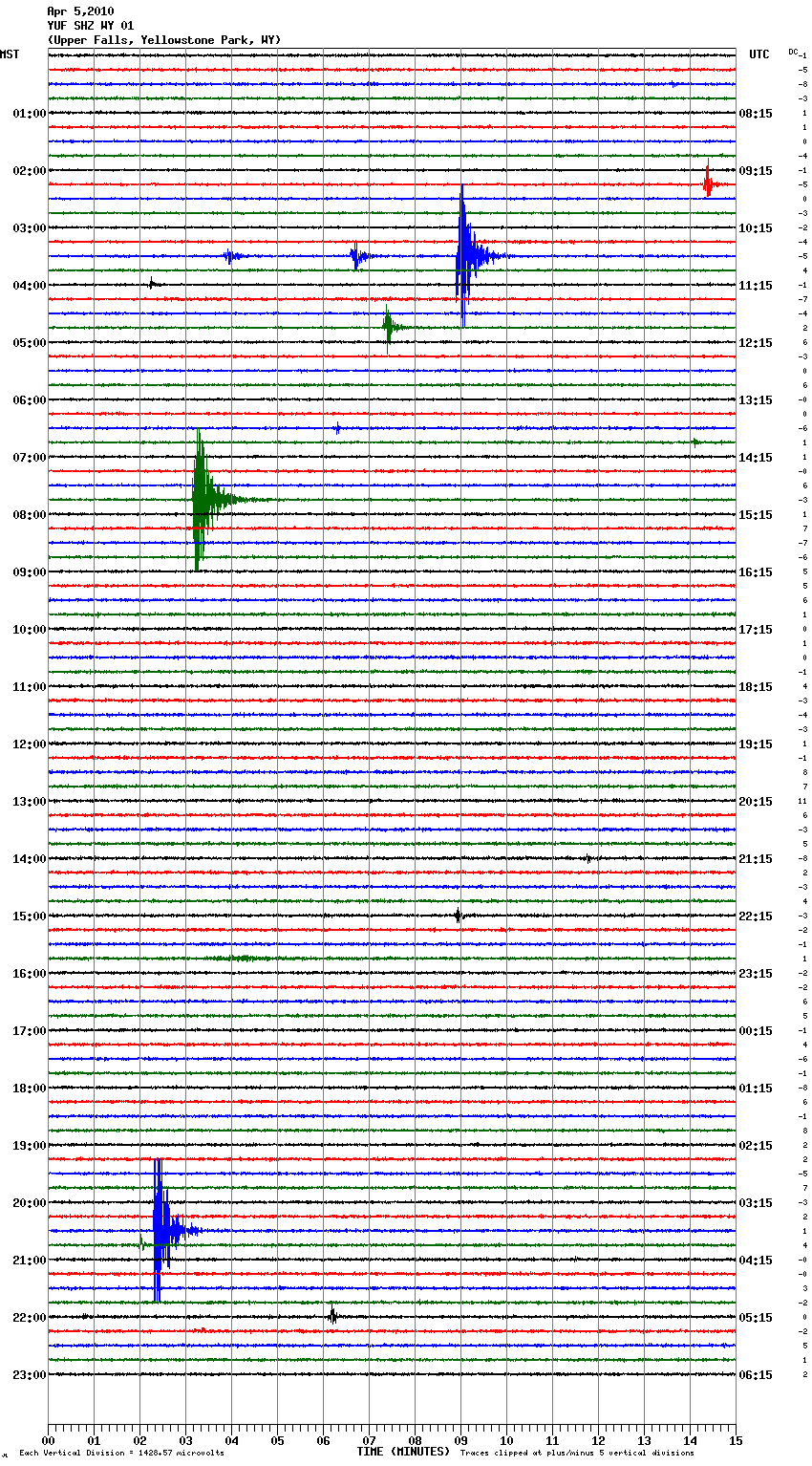Select the "15:00" MST hour label
The width and height of the screenshot is (812, 1466).
click(x=30, y=916)
